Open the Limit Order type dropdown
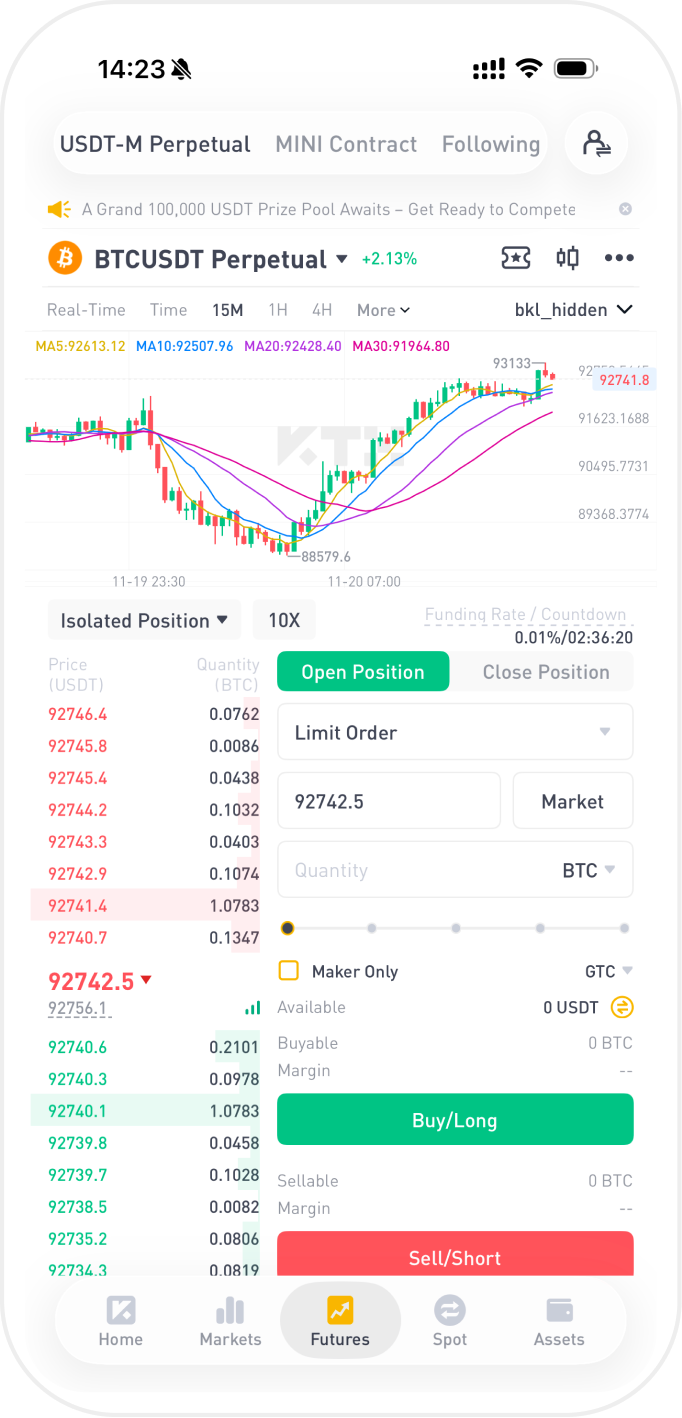The height and width of the screenshot is (1418, 682). (454, 732)
